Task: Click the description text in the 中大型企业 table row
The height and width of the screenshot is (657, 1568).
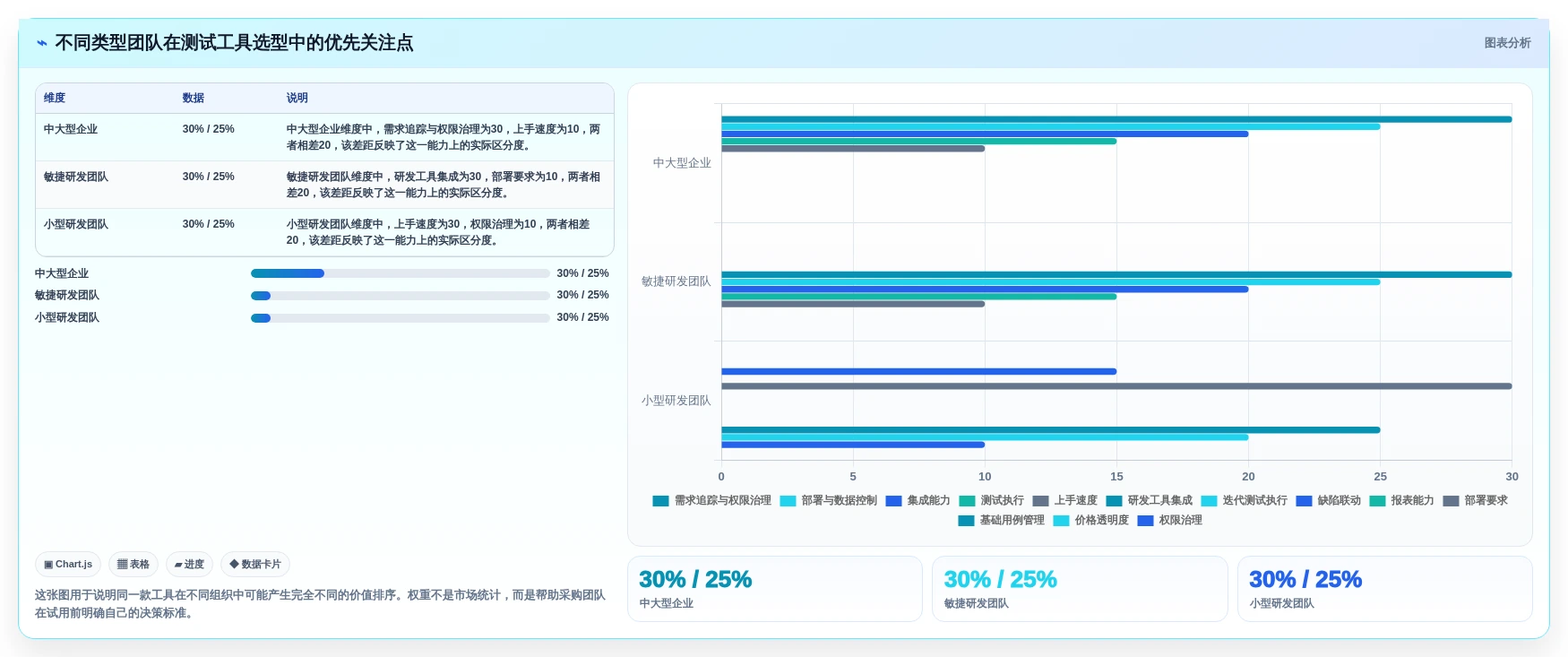Action: [444, 137]
